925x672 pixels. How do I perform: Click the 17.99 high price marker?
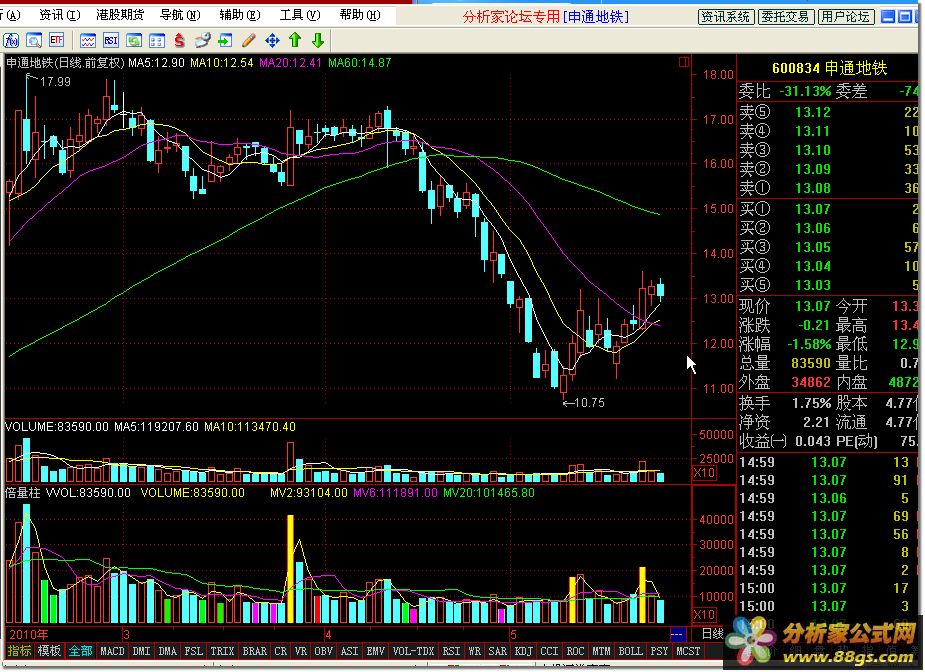(x=55, y=81)
